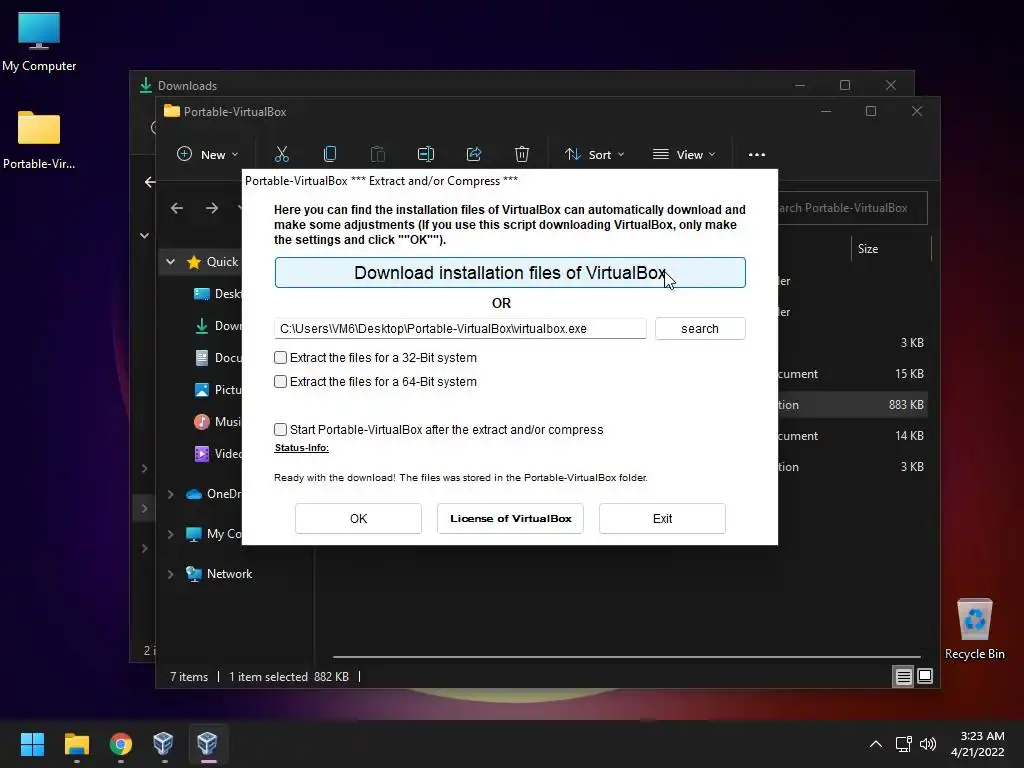Screen dimensions: 1024x768
Task: Click Download installation files of VirtualBox button
Action: coord(509,272)
